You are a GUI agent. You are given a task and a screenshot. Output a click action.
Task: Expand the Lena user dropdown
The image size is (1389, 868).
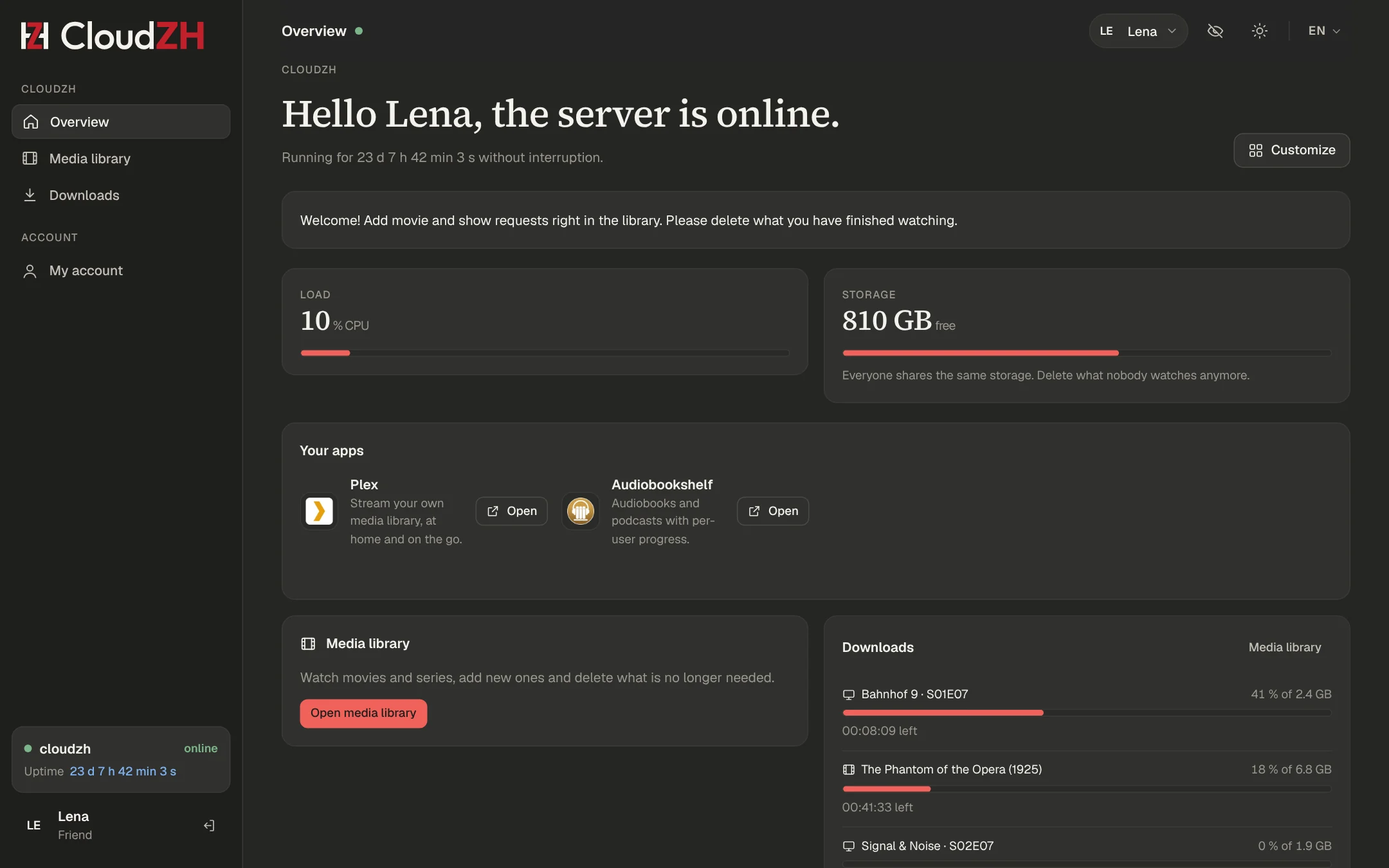1138,31
